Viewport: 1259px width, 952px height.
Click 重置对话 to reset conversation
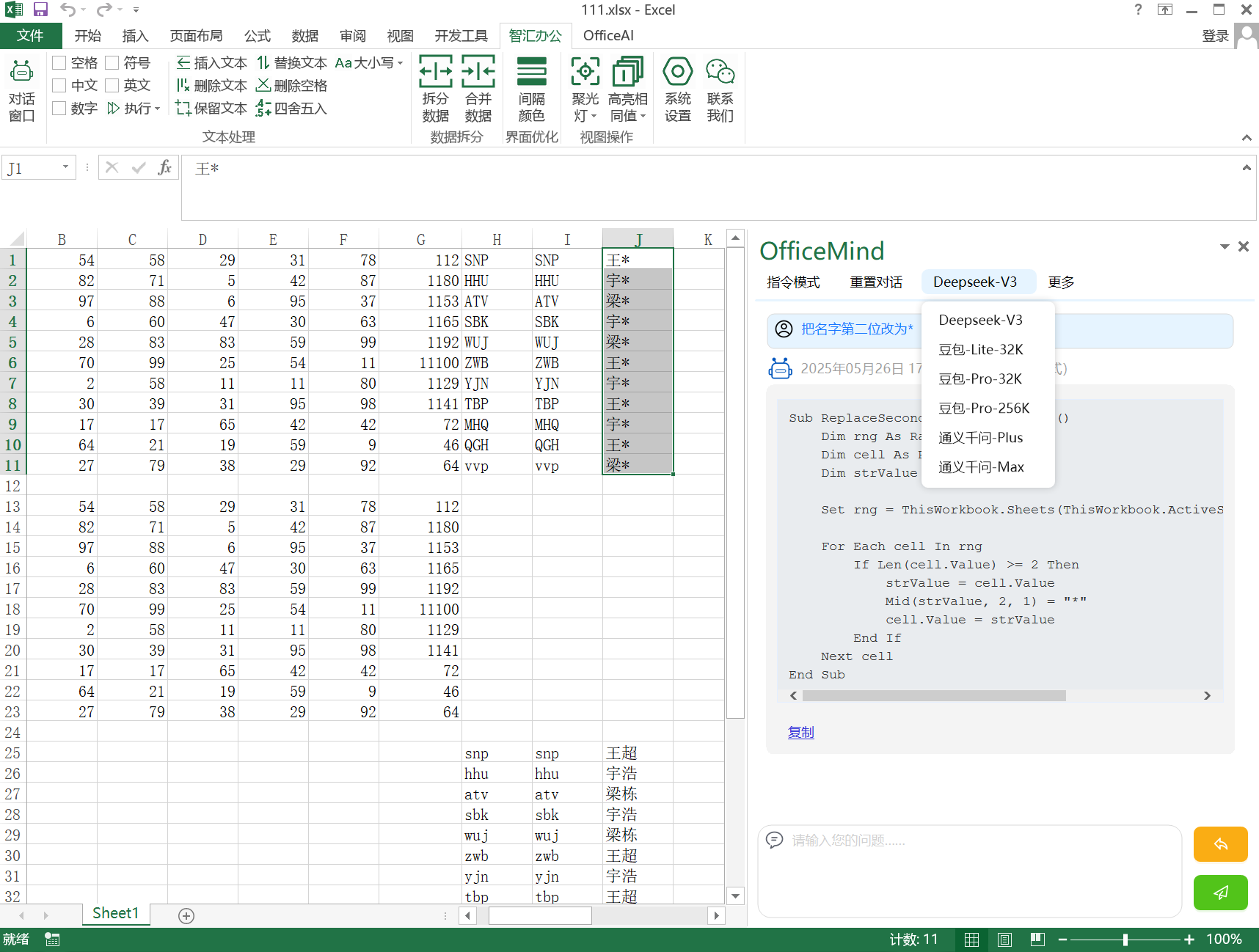point(876,282)
